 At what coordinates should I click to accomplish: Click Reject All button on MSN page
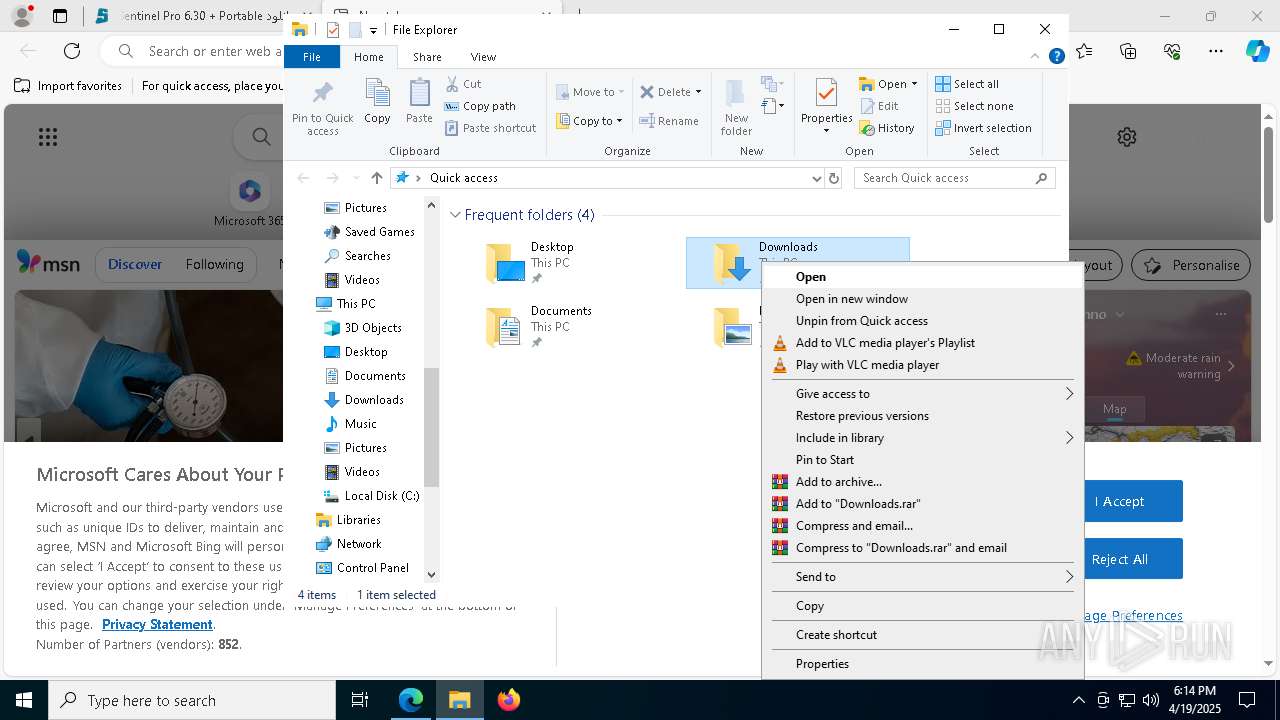pos(1133,559)
